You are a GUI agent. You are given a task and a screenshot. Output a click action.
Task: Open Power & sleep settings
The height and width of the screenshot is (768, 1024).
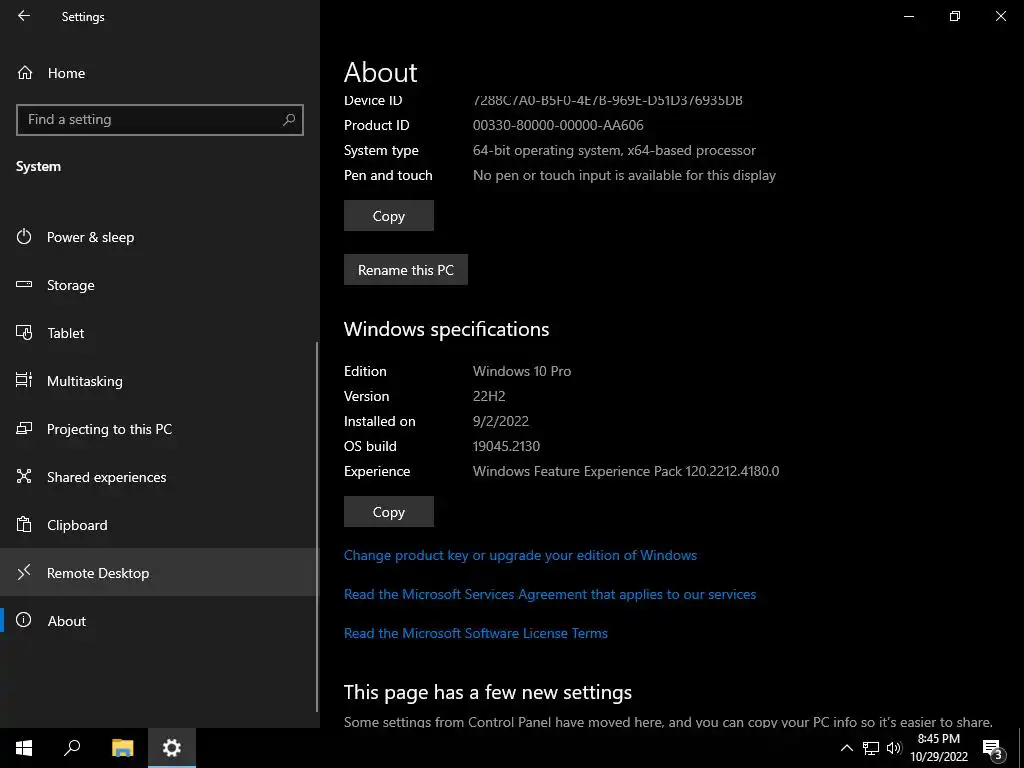tap(160, 237)
